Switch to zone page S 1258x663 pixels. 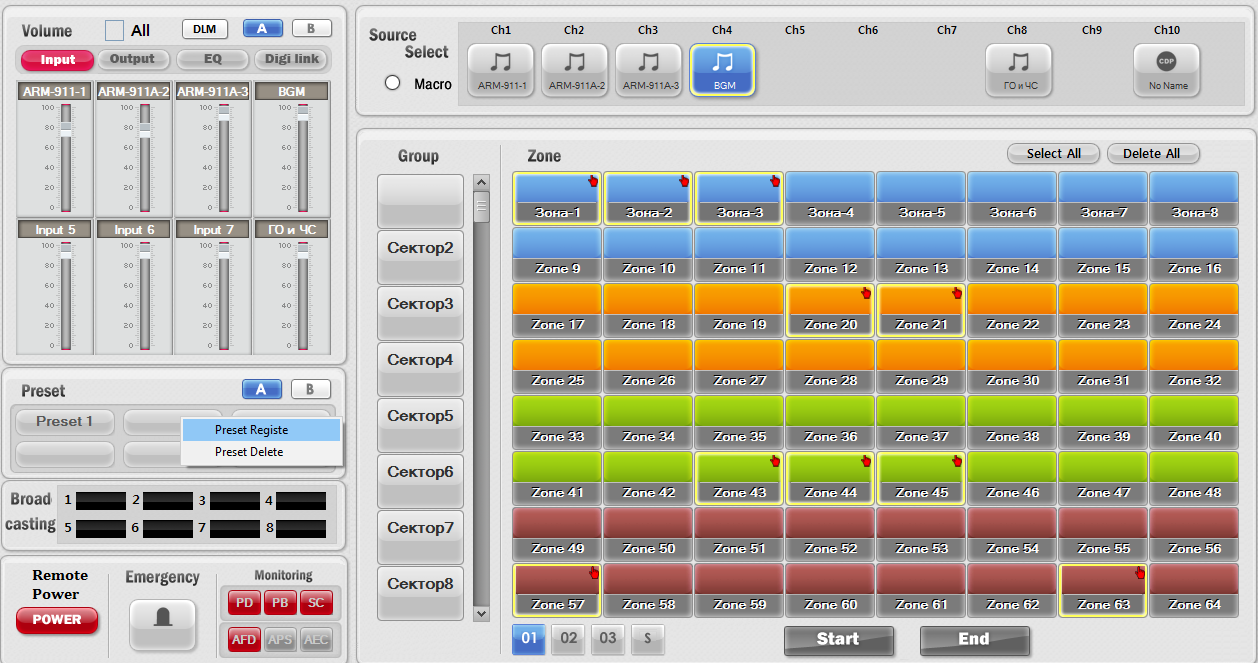pyautogui.click(x=648, y=638)
